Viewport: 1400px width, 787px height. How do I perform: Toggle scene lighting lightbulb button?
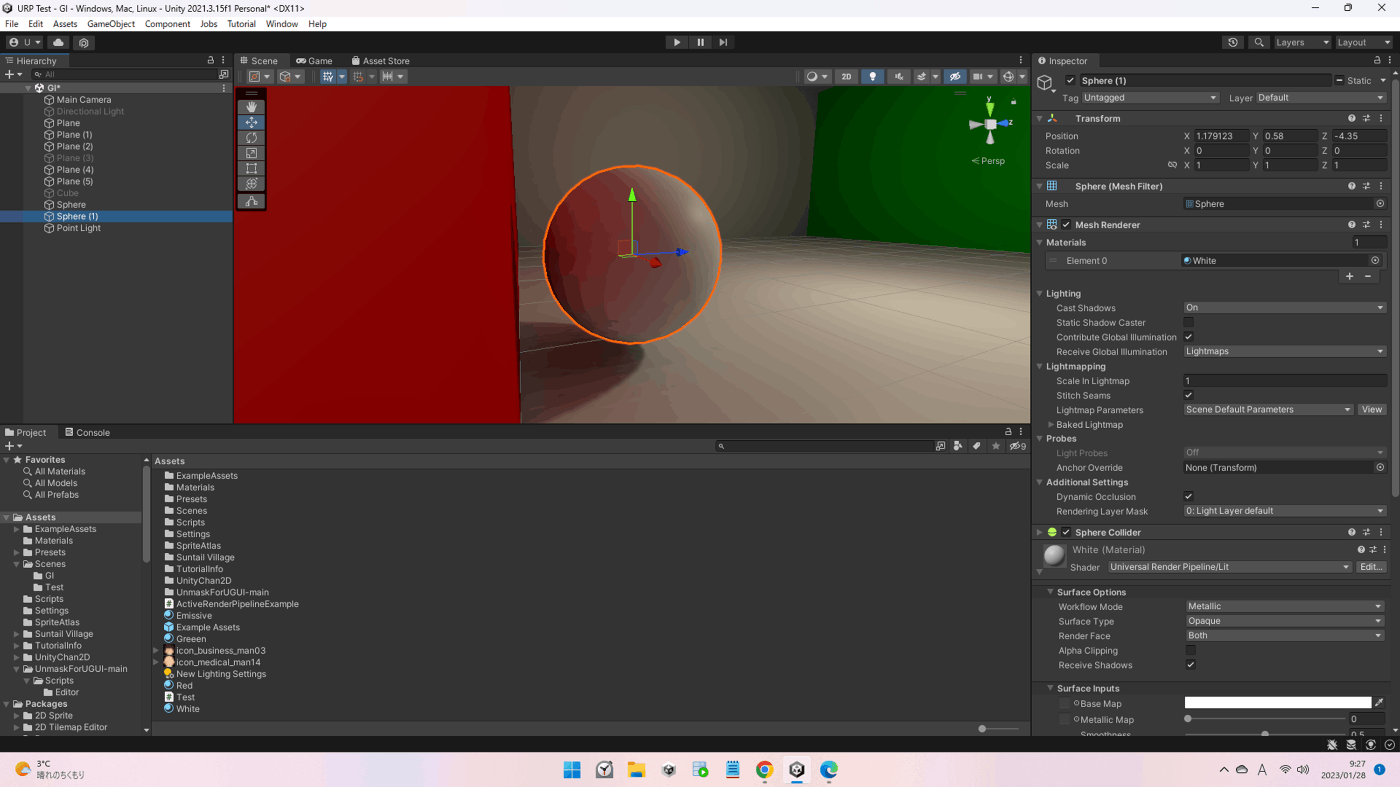click(x=872, y=76)
